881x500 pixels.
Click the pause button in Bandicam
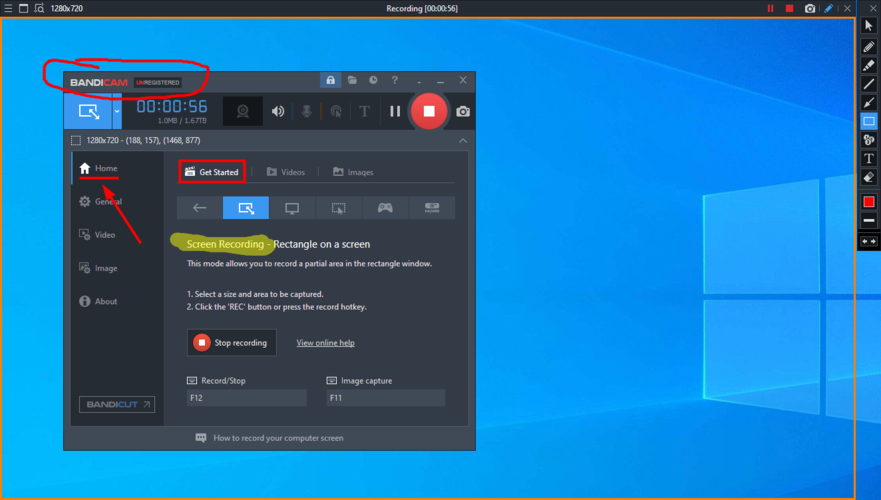click(x=395, y=111)
